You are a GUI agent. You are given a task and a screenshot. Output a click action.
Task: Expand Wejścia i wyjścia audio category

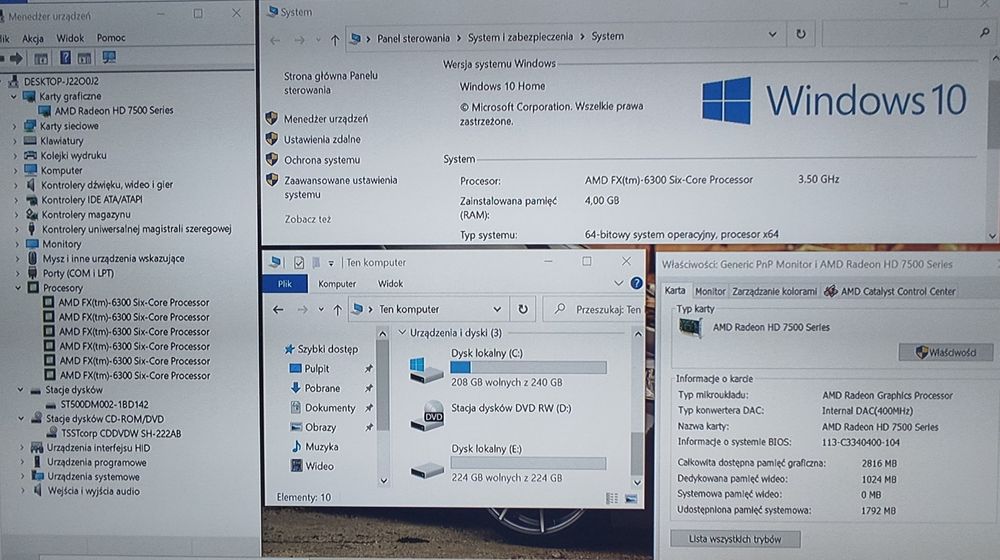click(x=22, y=490)
